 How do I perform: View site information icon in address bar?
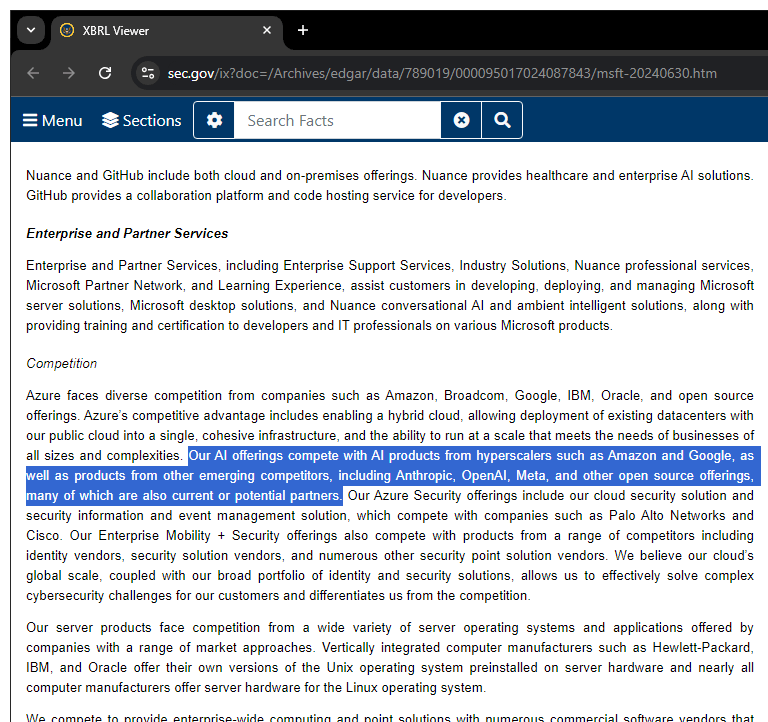(148, 73)
